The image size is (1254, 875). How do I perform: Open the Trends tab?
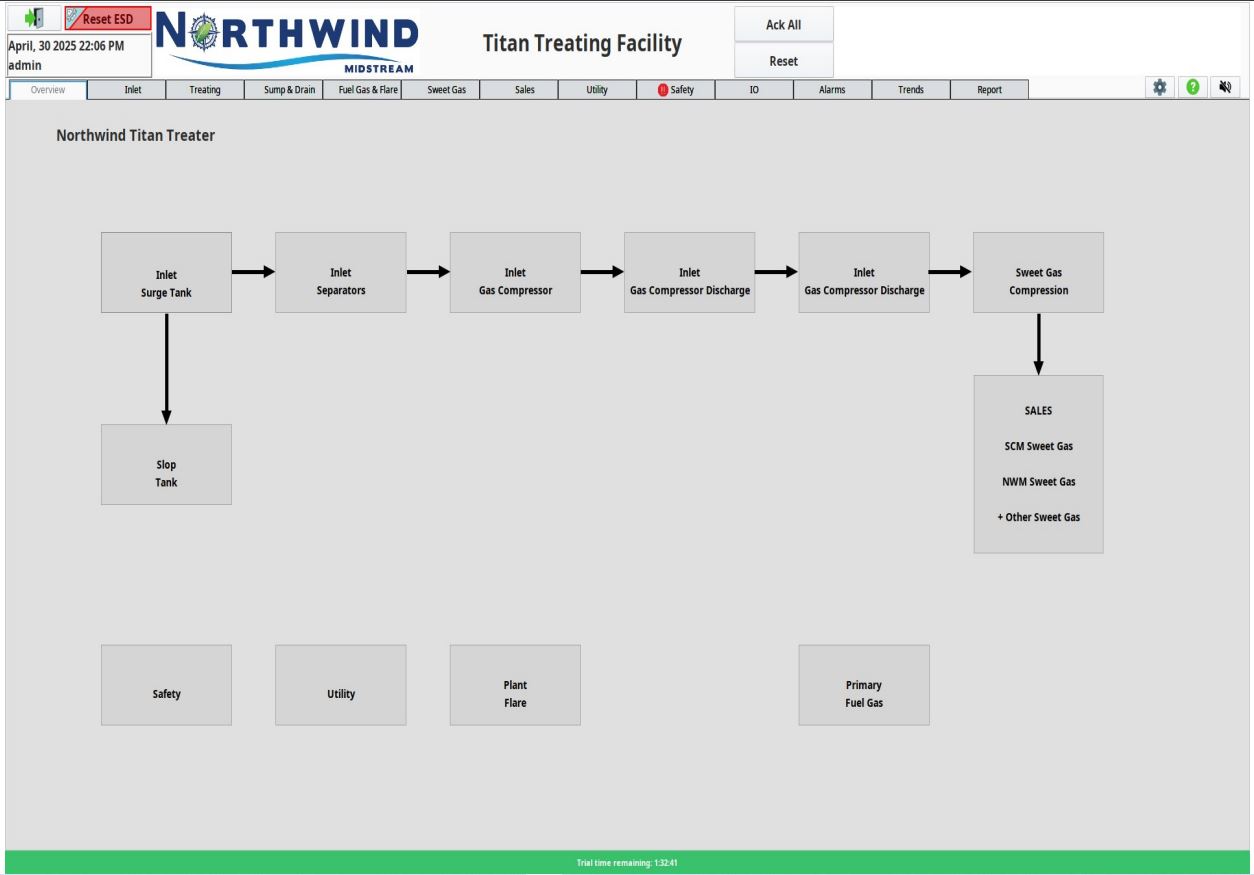(911, 90)
